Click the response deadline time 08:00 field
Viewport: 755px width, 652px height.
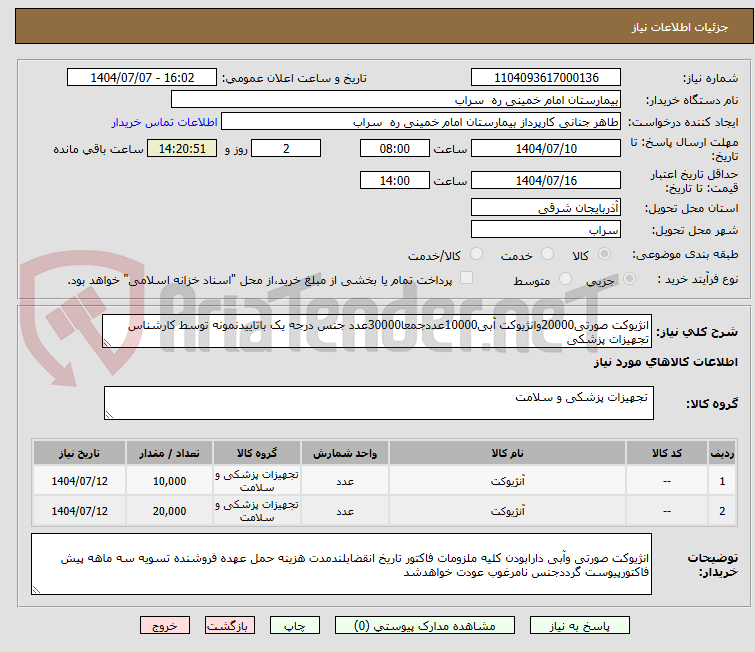pyautogui.click(x=394, y=148)
